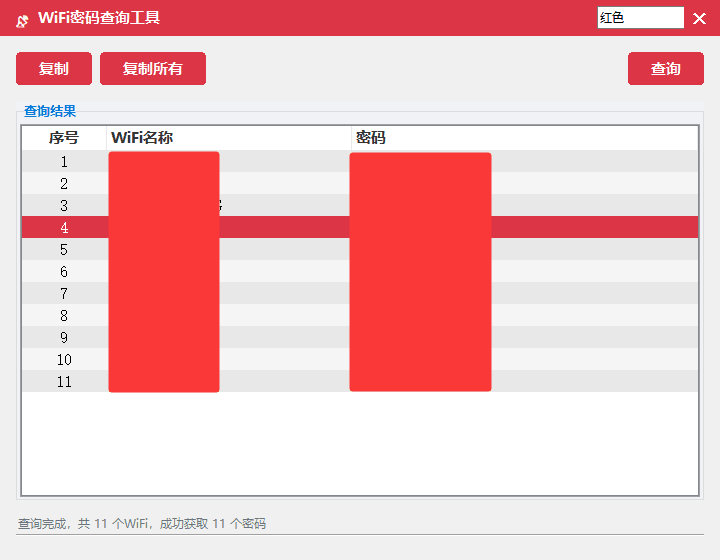Image resolution: width=720 pixels, height=560 pixels.
Task: Click the 序号 column header
Action: click(64, 137)
